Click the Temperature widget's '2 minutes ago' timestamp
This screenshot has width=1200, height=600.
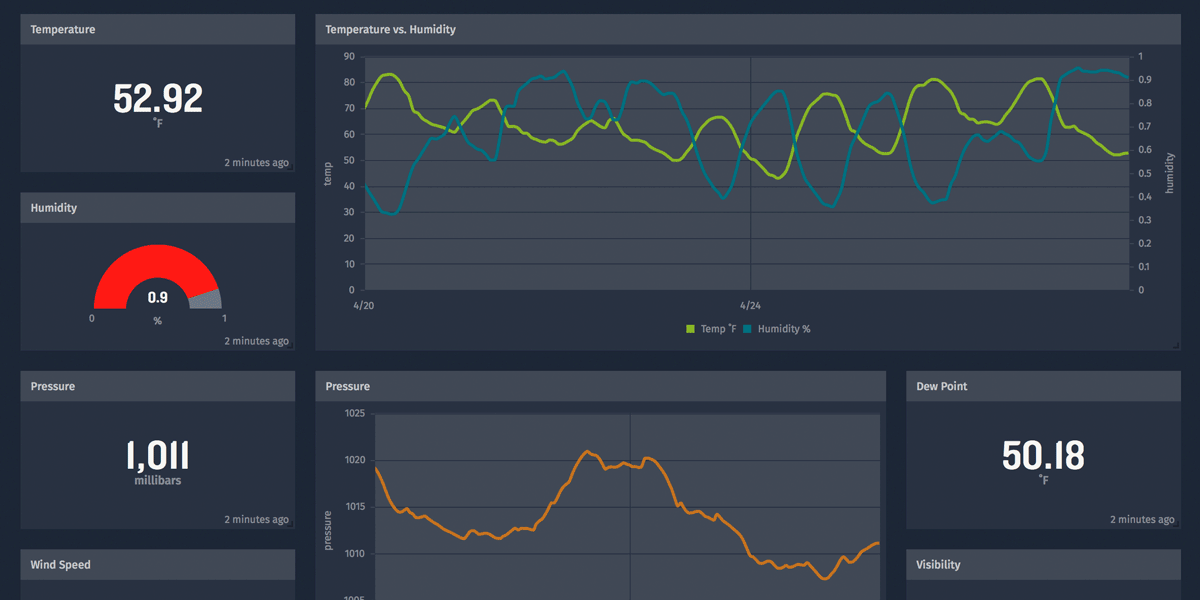256,163
